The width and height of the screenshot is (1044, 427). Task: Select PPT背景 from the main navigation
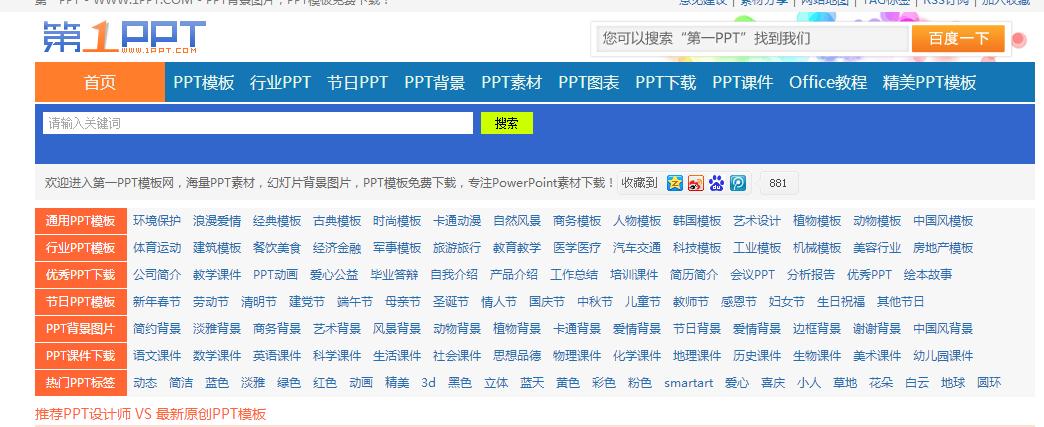click(435, 83)
